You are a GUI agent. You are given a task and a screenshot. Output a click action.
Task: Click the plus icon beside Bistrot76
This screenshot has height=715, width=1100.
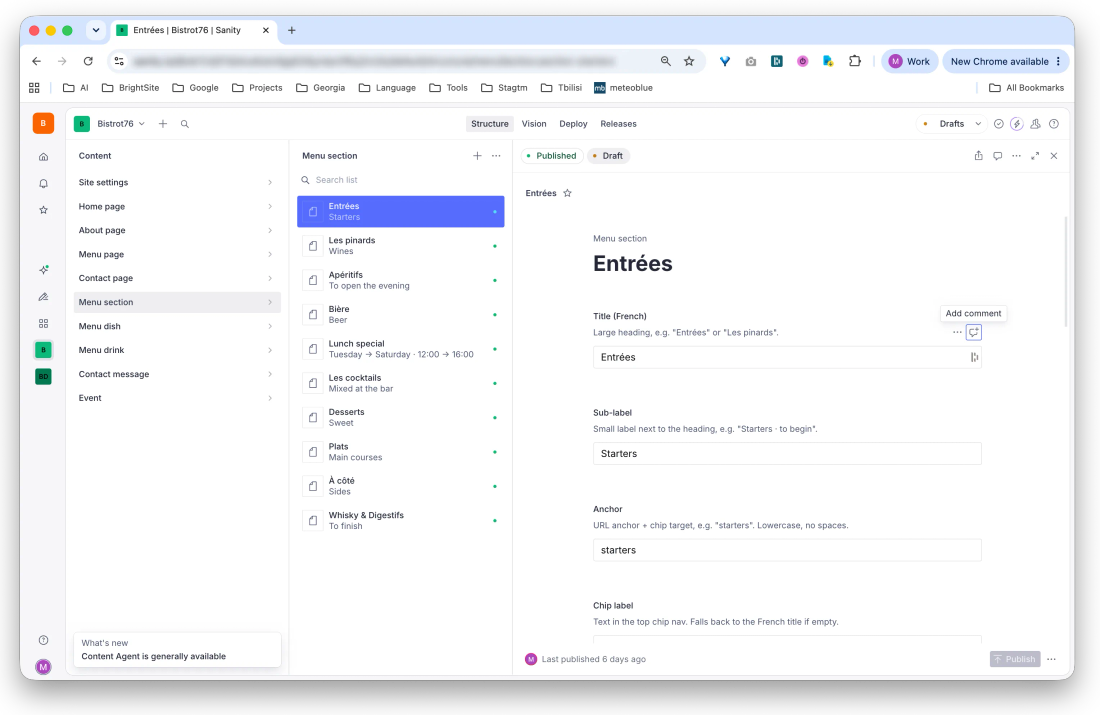[x=163, y=123]
